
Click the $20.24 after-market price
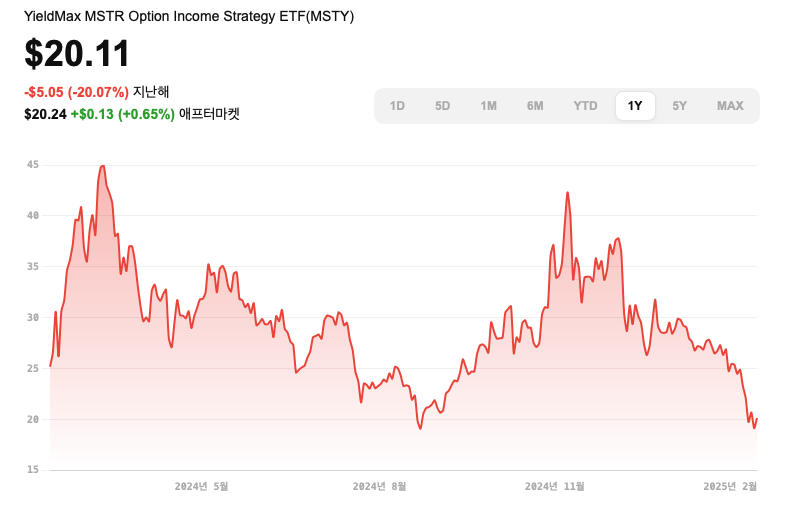[45, 114]
